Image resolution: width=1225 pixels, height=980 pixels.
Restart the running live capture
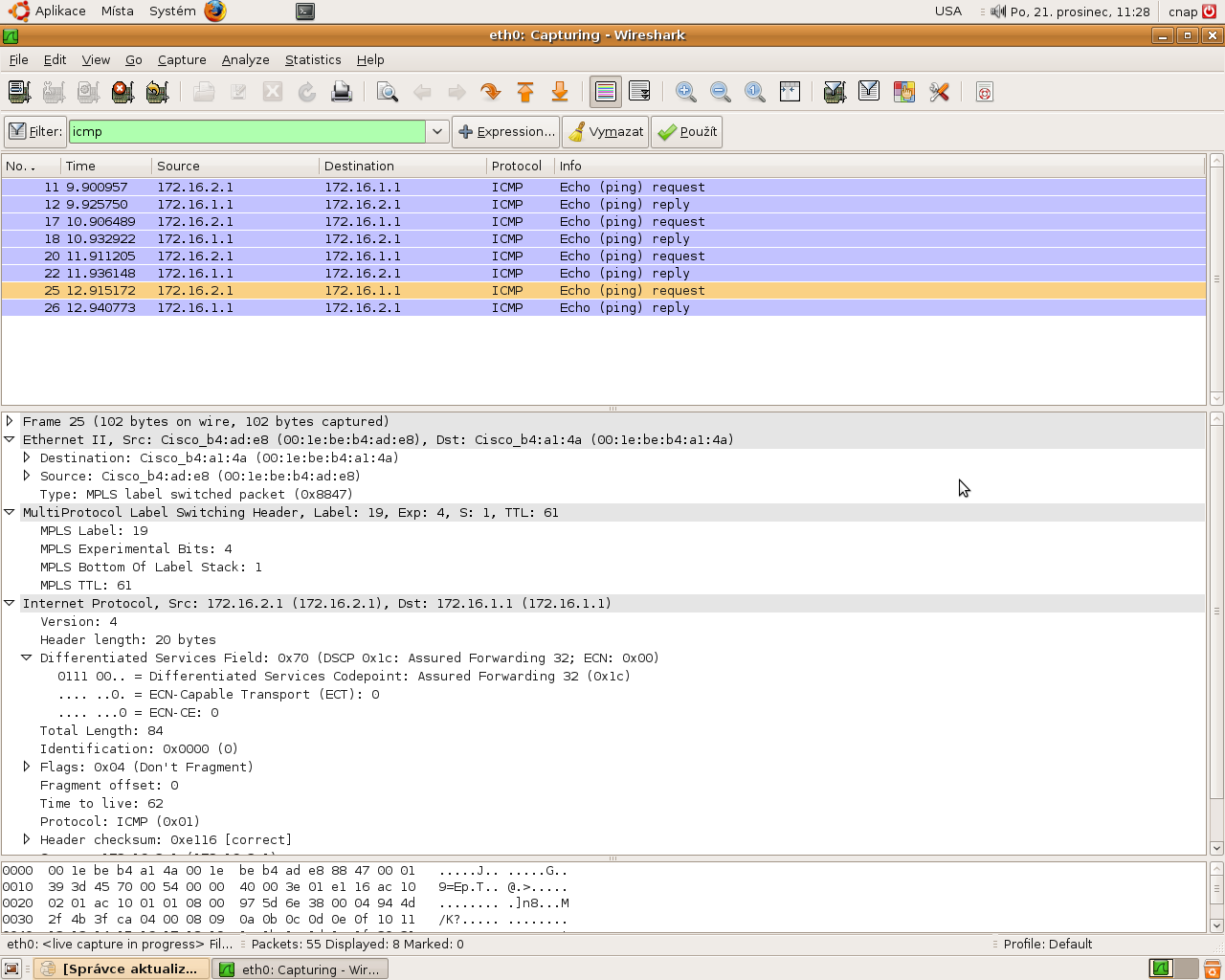[157, 92]
